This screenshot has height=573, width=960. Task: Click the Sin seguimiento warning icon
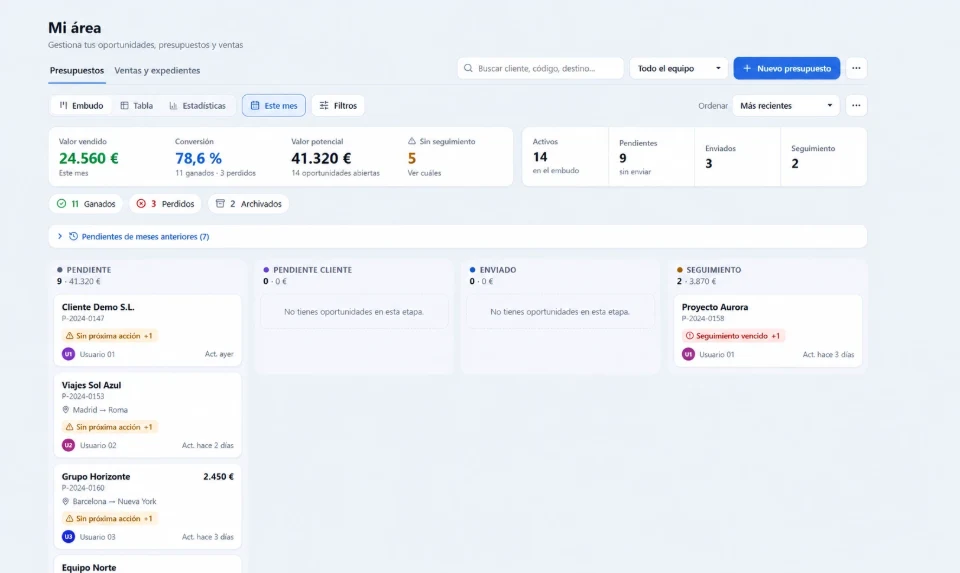411,141
